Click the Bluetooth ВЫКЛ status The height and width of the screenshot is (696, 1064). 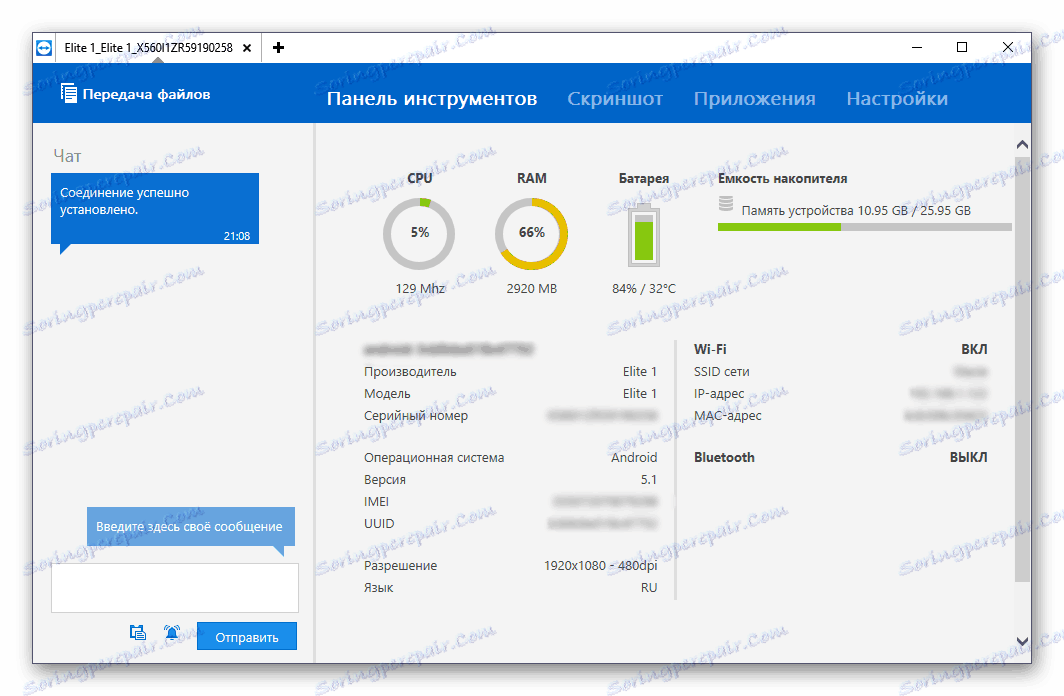[968, 457]
